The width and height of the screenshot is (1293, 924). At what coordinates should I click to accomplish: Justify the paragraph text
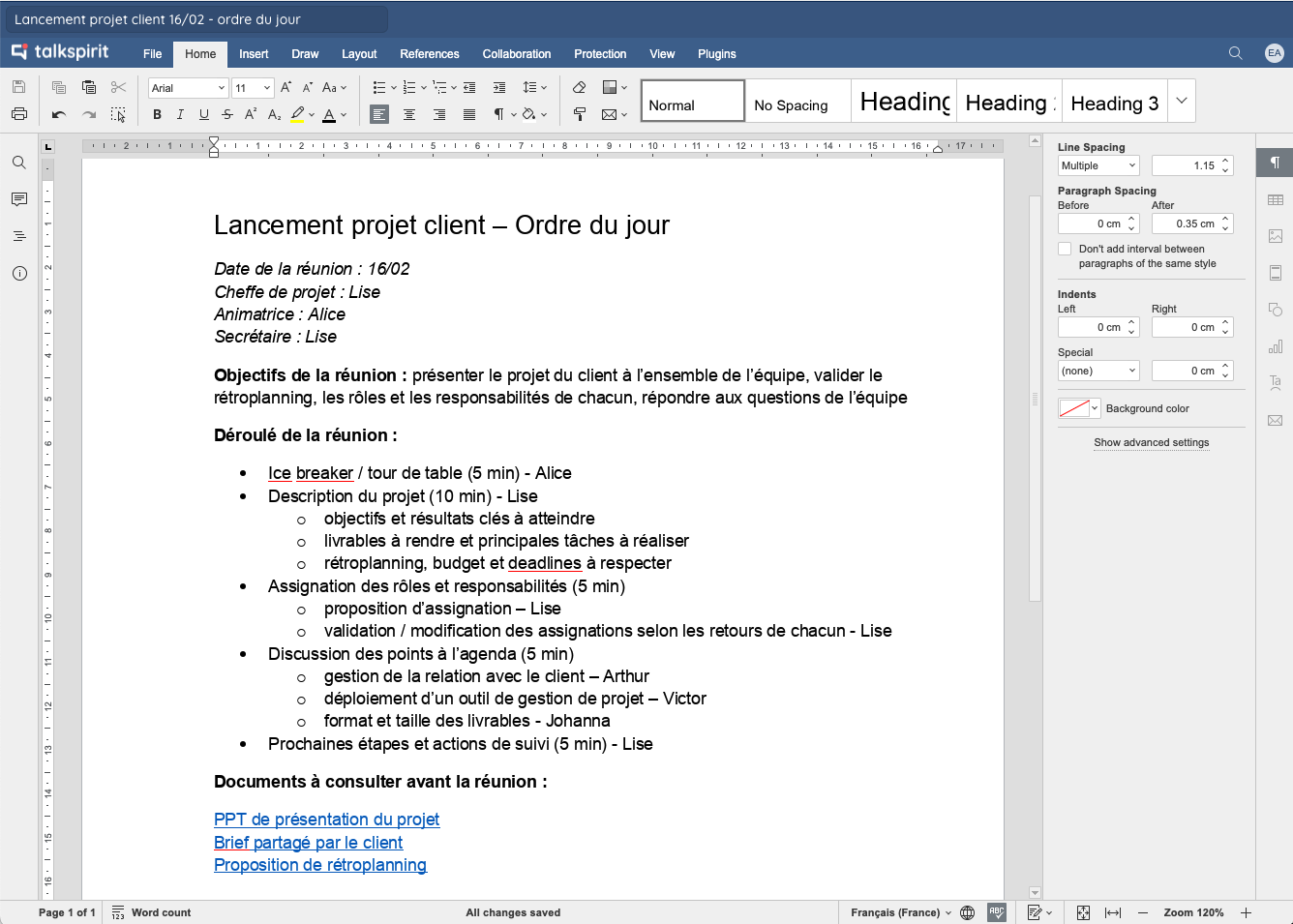click(469, 114)
